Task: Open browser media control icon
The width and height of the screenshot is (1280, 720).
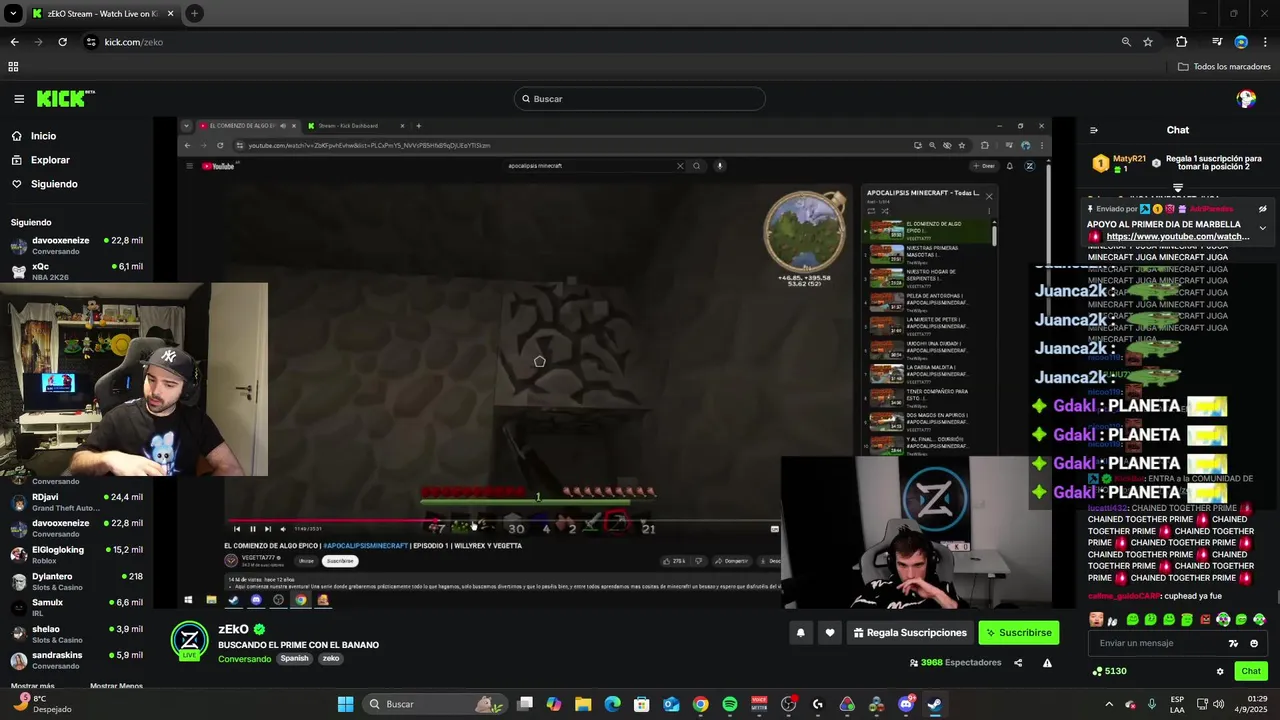Action: click(x=1217, y=42)
